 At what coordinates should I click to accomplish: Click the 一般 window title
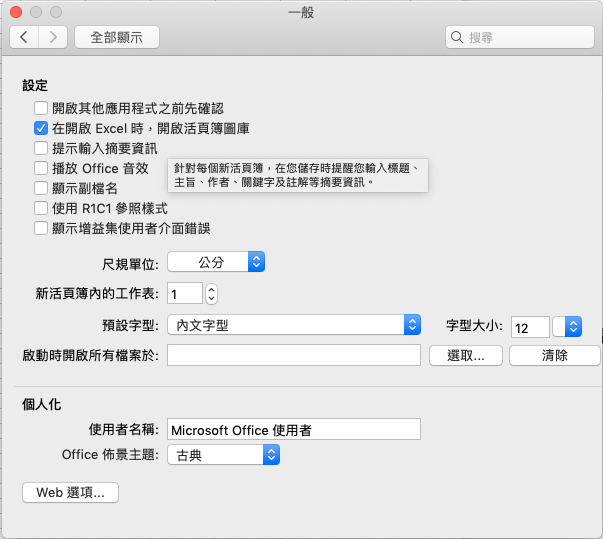[302, 12]
